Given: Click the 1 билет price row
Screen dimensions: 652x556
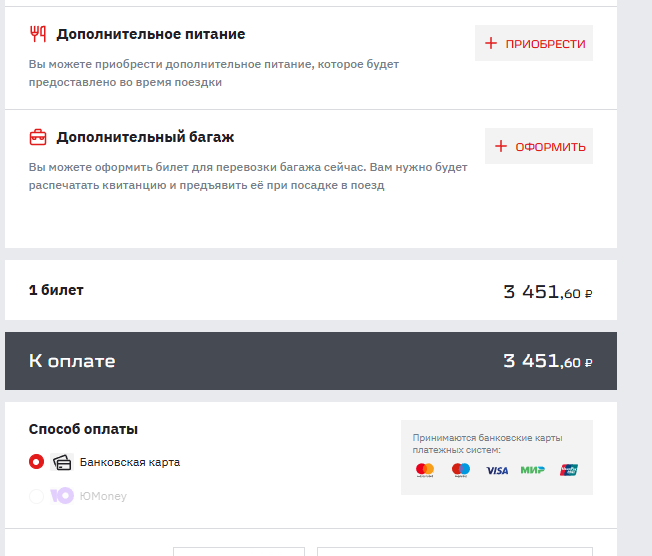Looking at the screenshot, I should (311, 291).
